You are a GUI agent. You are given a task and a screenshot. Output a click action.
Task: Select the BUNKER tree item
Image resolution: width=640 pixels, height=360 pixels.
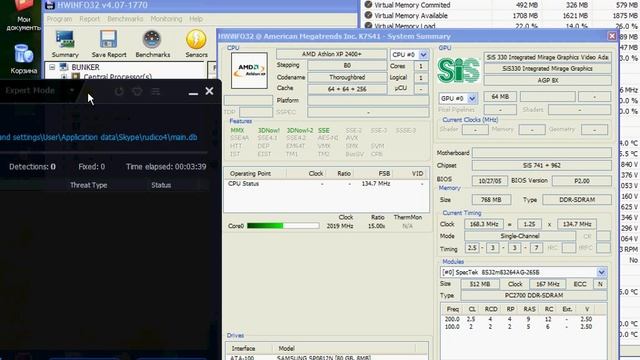pos(85,67)
